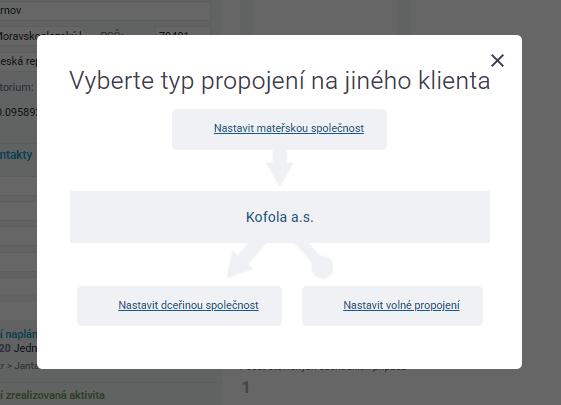Click the dialog heading Vyberte typ propojení

pos(279,81)
